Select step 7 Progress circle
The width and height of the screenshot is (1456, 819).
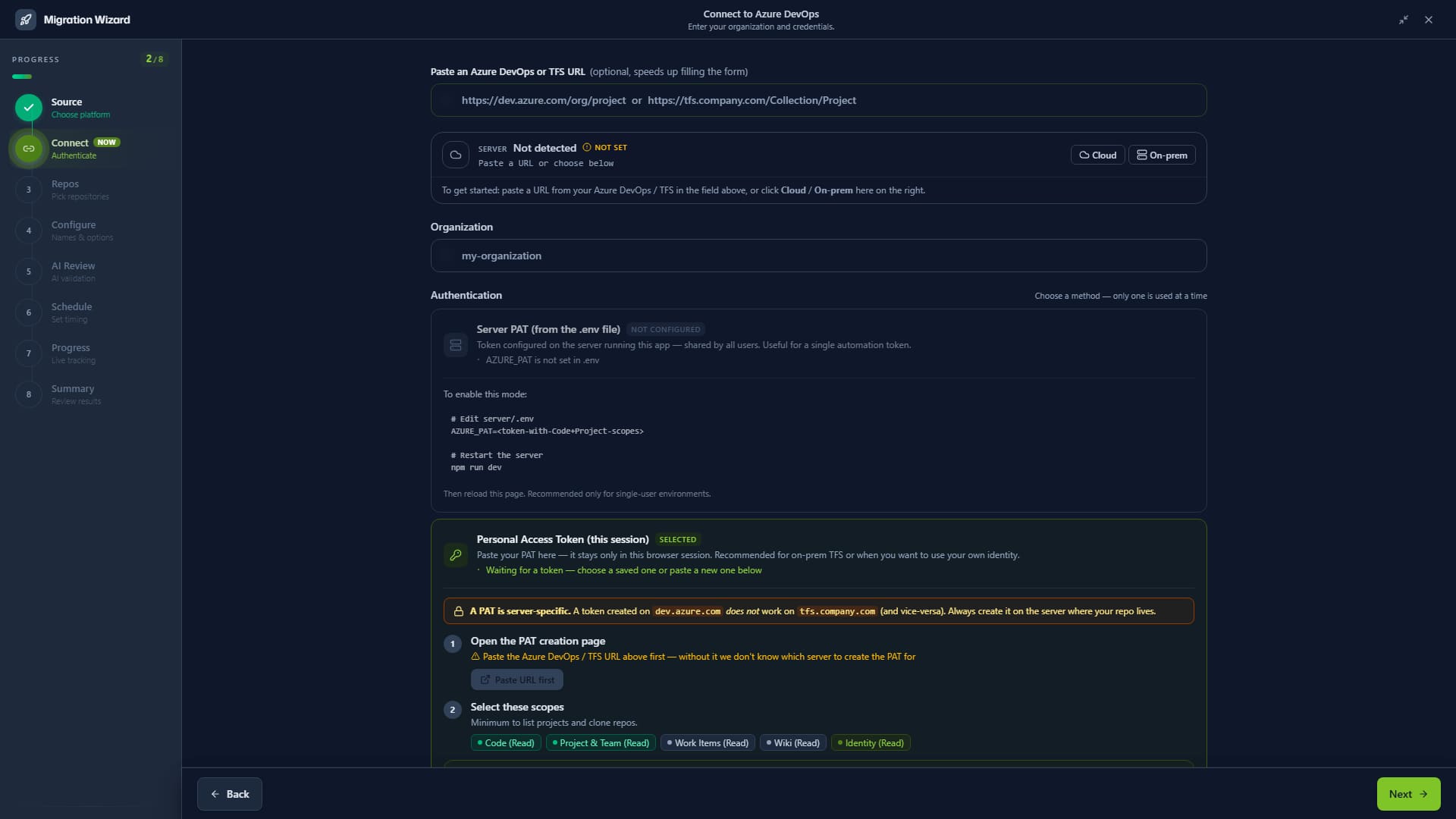tap(29, 353)
